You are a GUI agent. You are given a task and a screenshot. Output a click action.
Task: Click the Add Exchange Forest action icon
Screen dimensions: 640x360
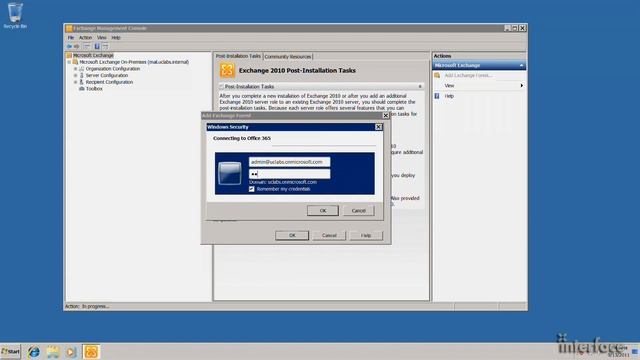click(x=437, y=76)
